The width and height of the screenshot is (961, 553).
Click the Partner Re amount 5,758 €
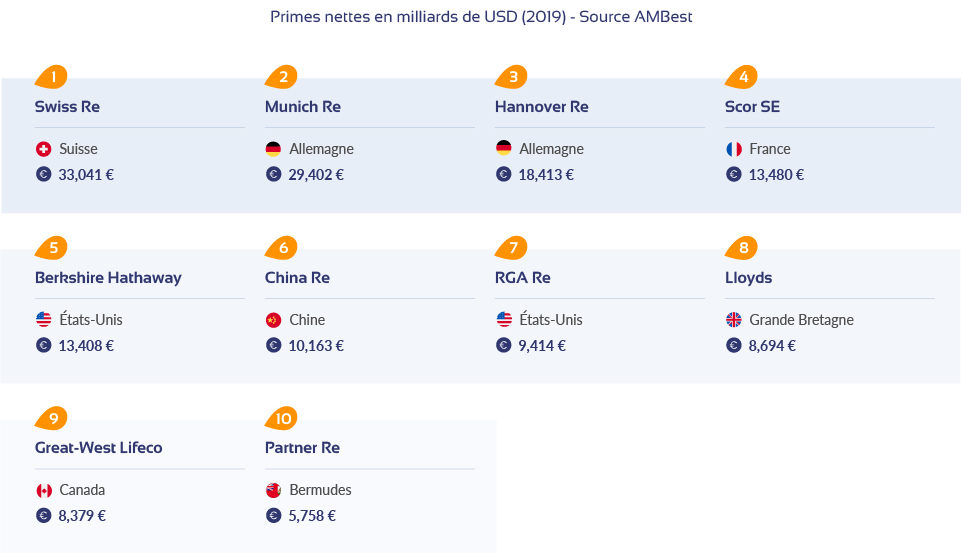coord(313,516)
